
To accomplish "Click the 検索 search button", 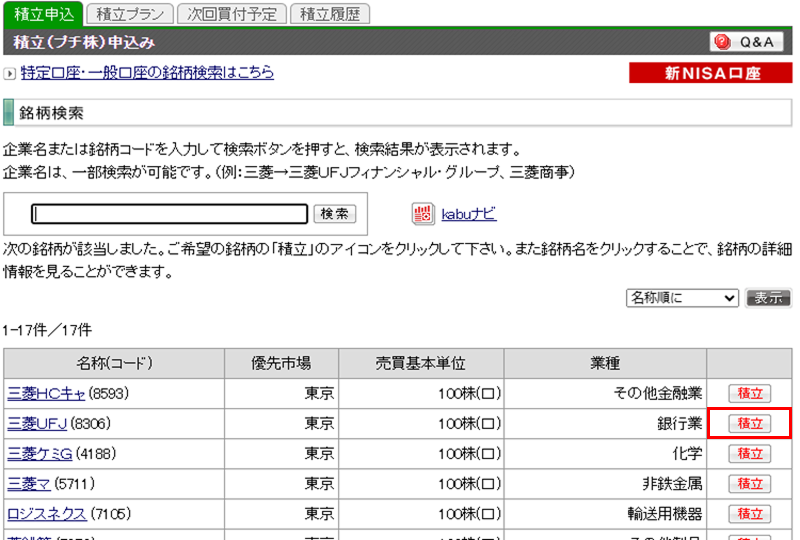I will pyautogui.click(x=334, y=214).
